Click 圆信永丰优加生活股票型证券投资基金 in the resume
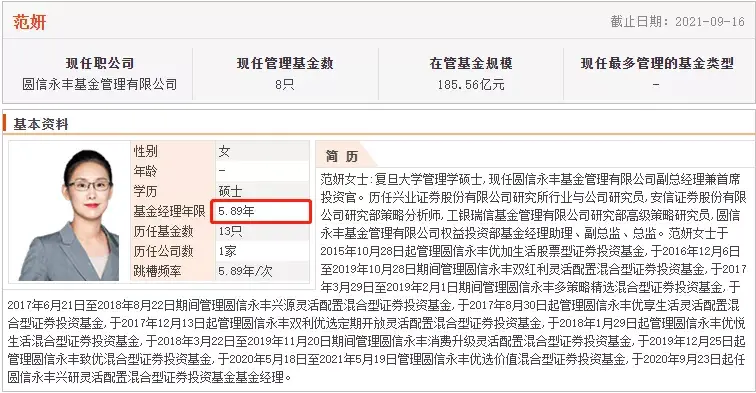This screenshot has width=756, height=393. click(x=544, y=251)
